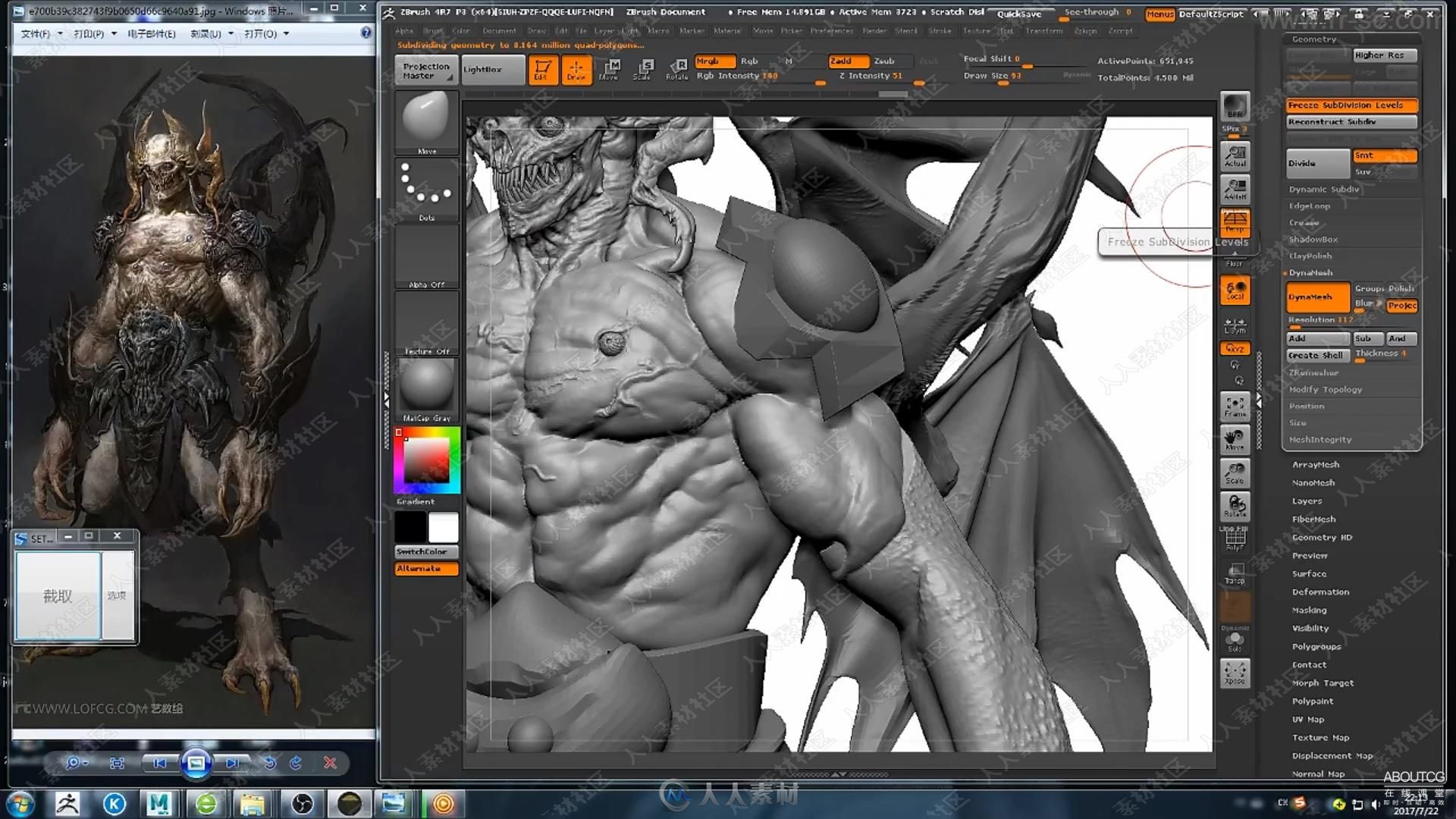Viewport: 1456px width, 819px height.
Task: Click the DynaMesh button
Action: coord(1318,297)
